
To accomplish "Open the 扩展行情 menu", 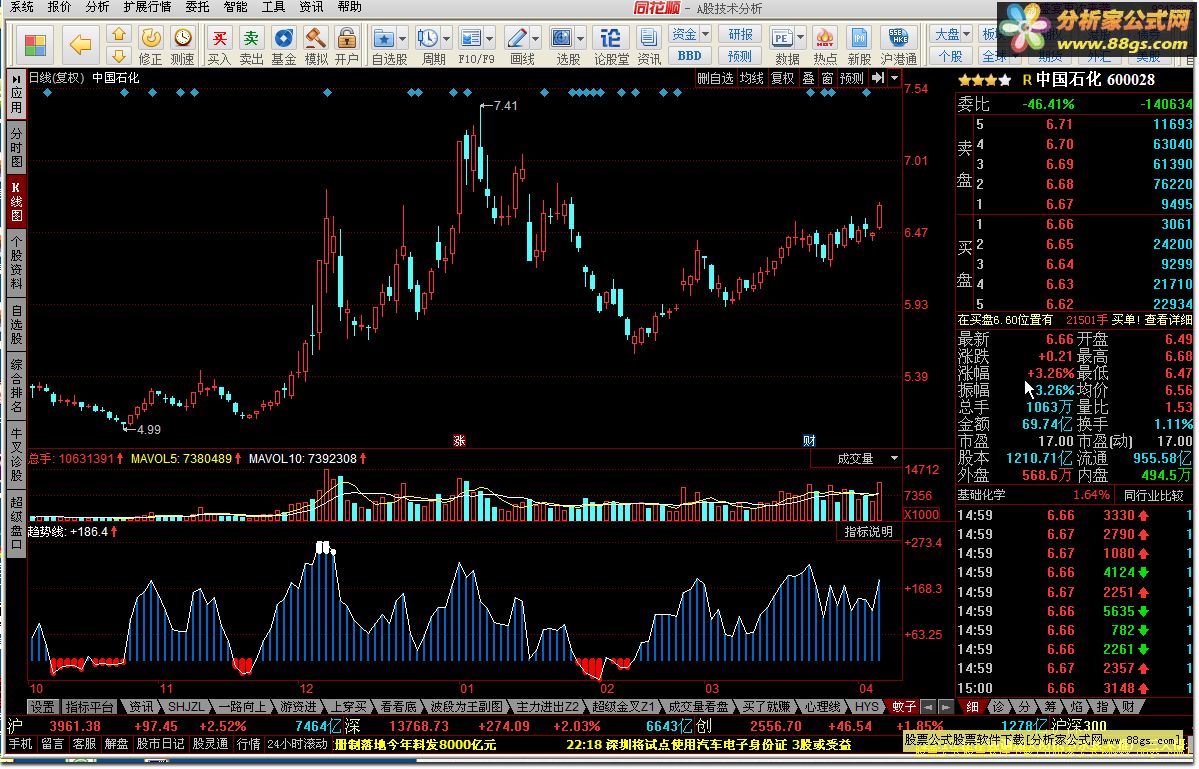I will (148, 7).
